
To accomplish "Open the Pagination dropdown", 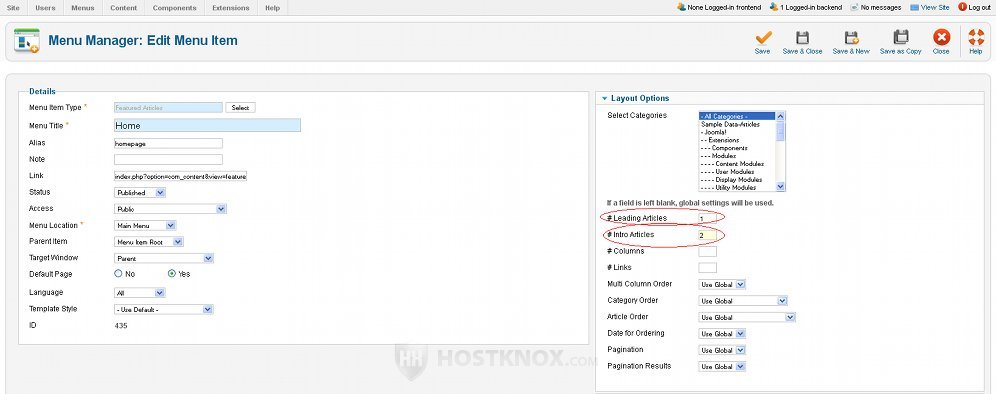I will [x=722, y=350].
